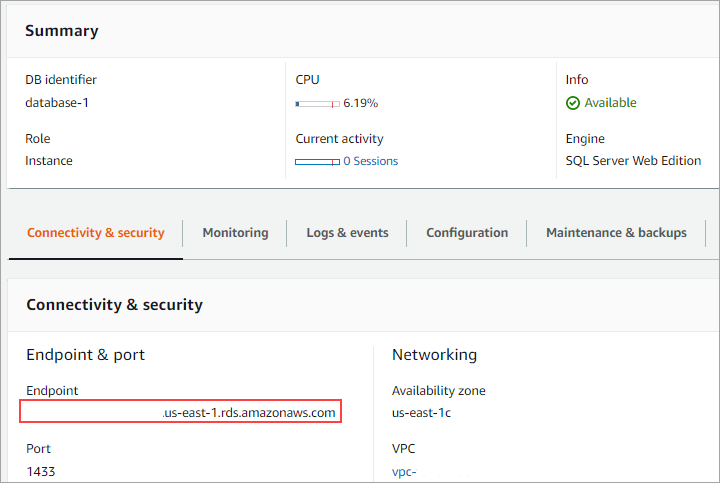Click the Availability zone label

click(439, 390)
